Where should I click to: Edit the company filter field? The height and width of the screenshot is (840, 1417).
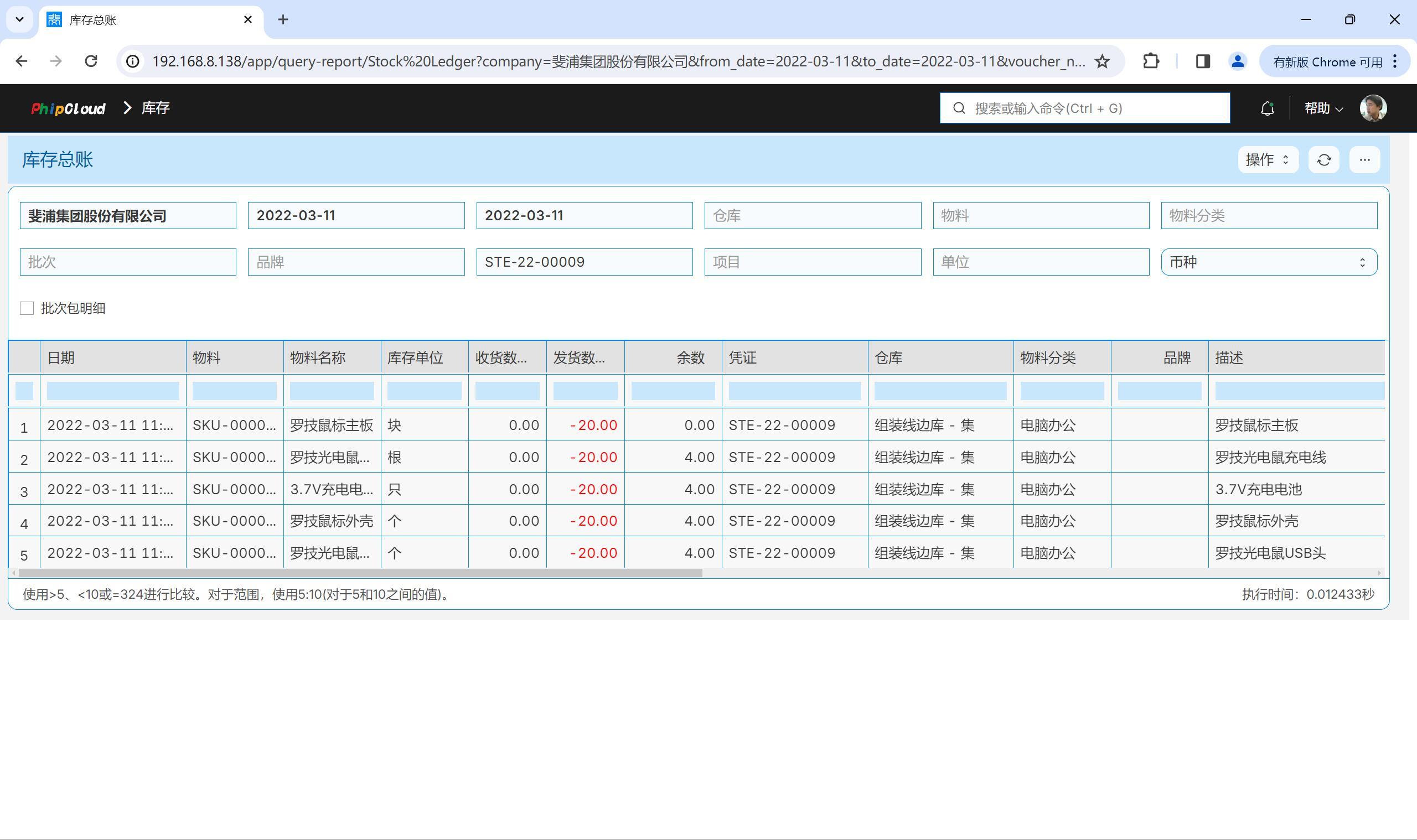coord(128,216)
